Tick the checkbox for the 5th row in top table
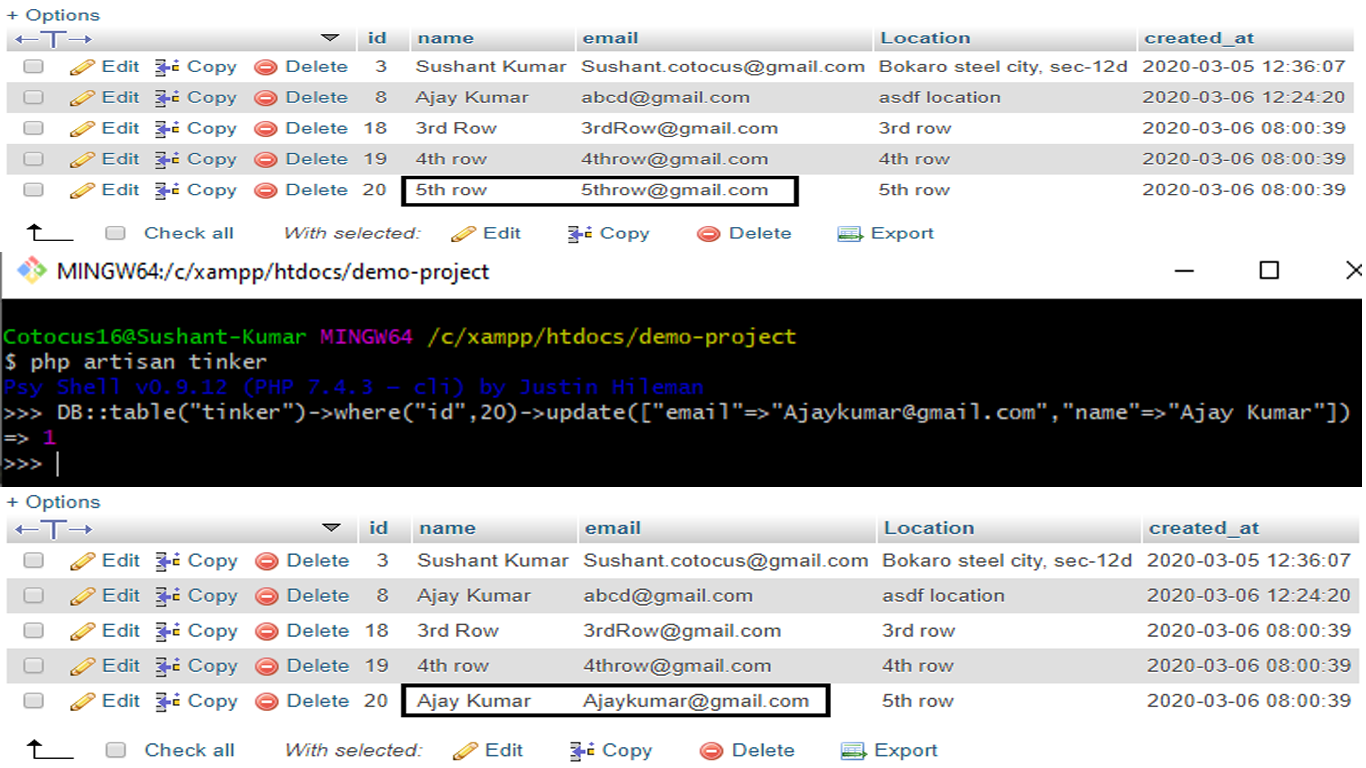Screen dimensions: 1366x768 point(34,190)
